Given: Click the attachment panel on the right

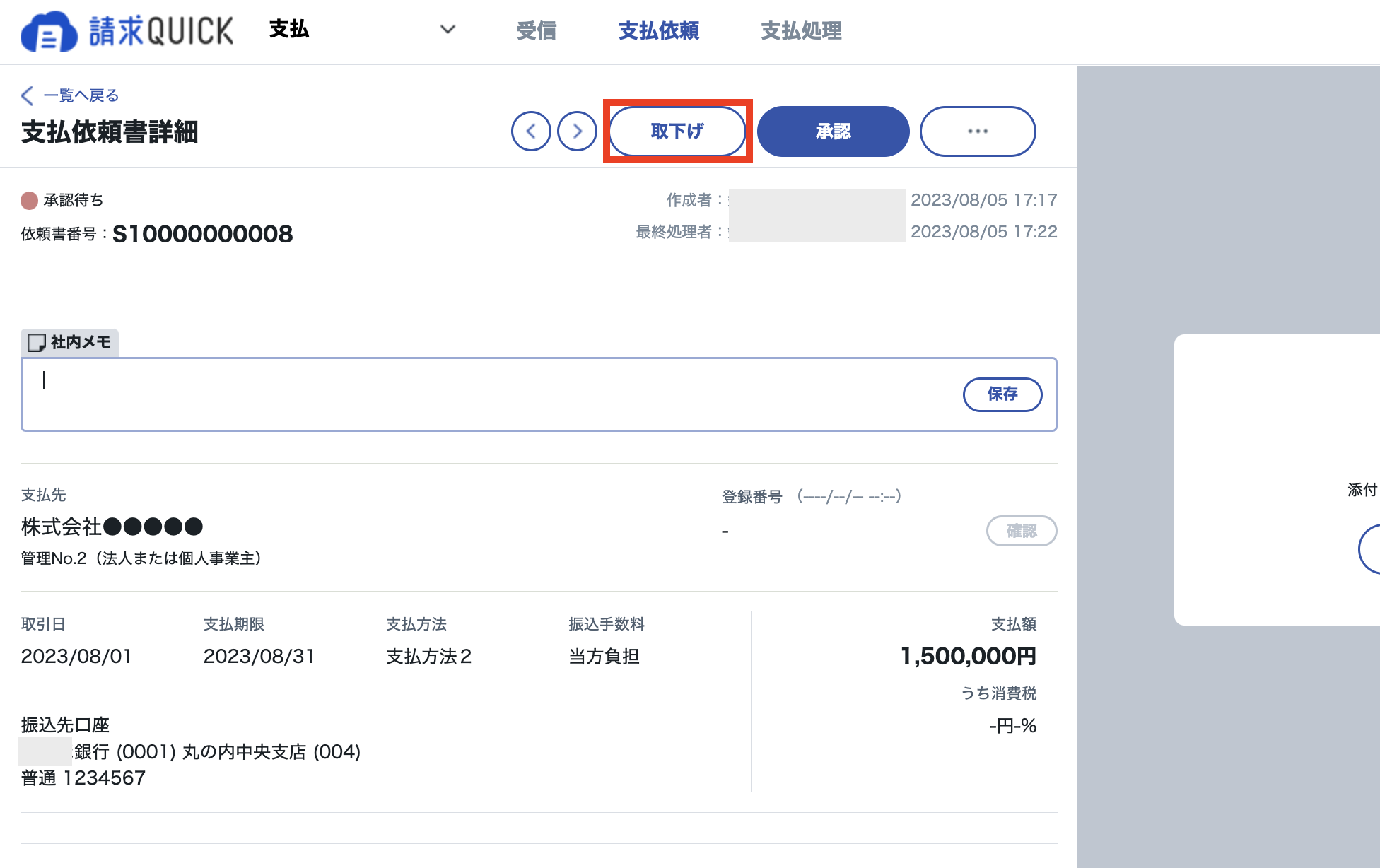Looking at the screenshot, I should (1277, 479).
